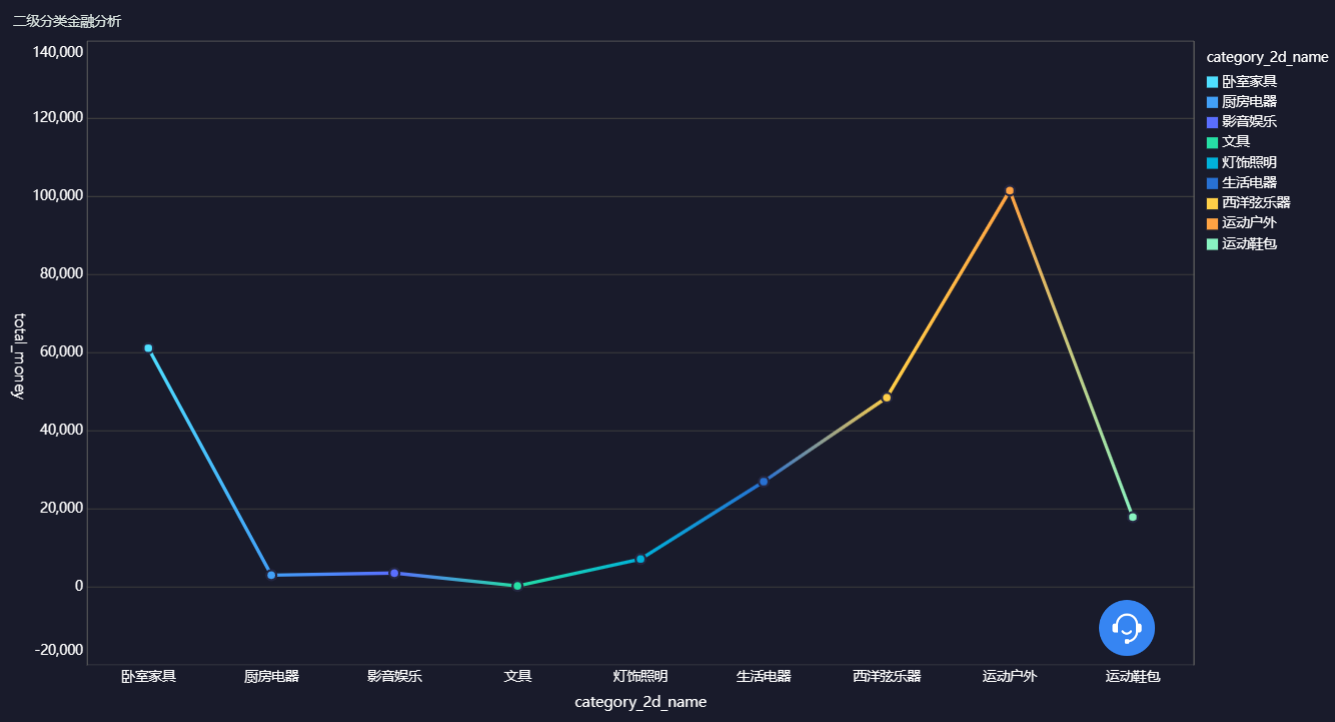
Task: Click the legend title category_2d_name
Action: (1267, 58)
